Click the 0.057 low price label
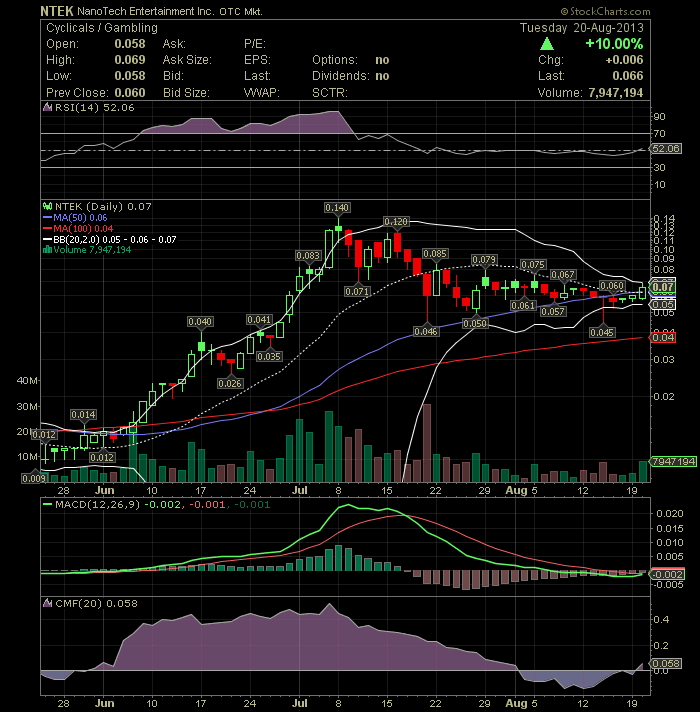The height and width of the screenshot is (712, 700). click(553, 311)
